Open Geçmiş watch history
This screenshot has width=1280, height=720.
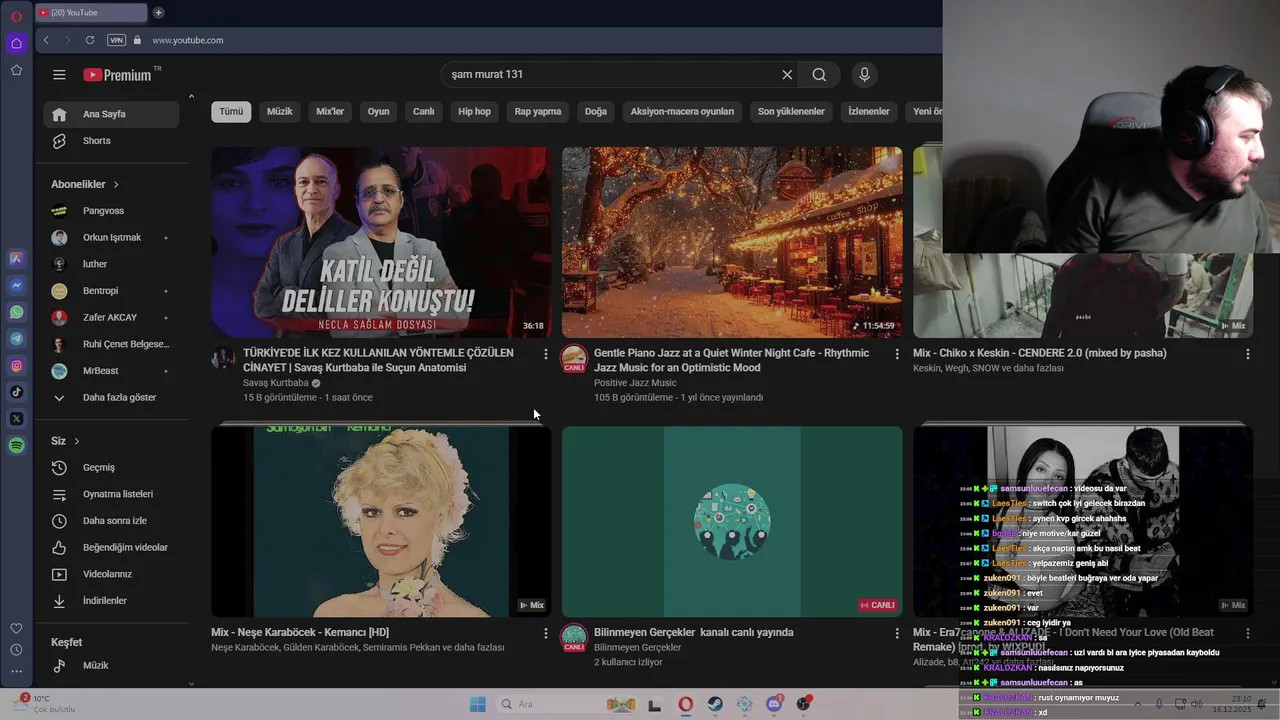[x=111, y=468]
